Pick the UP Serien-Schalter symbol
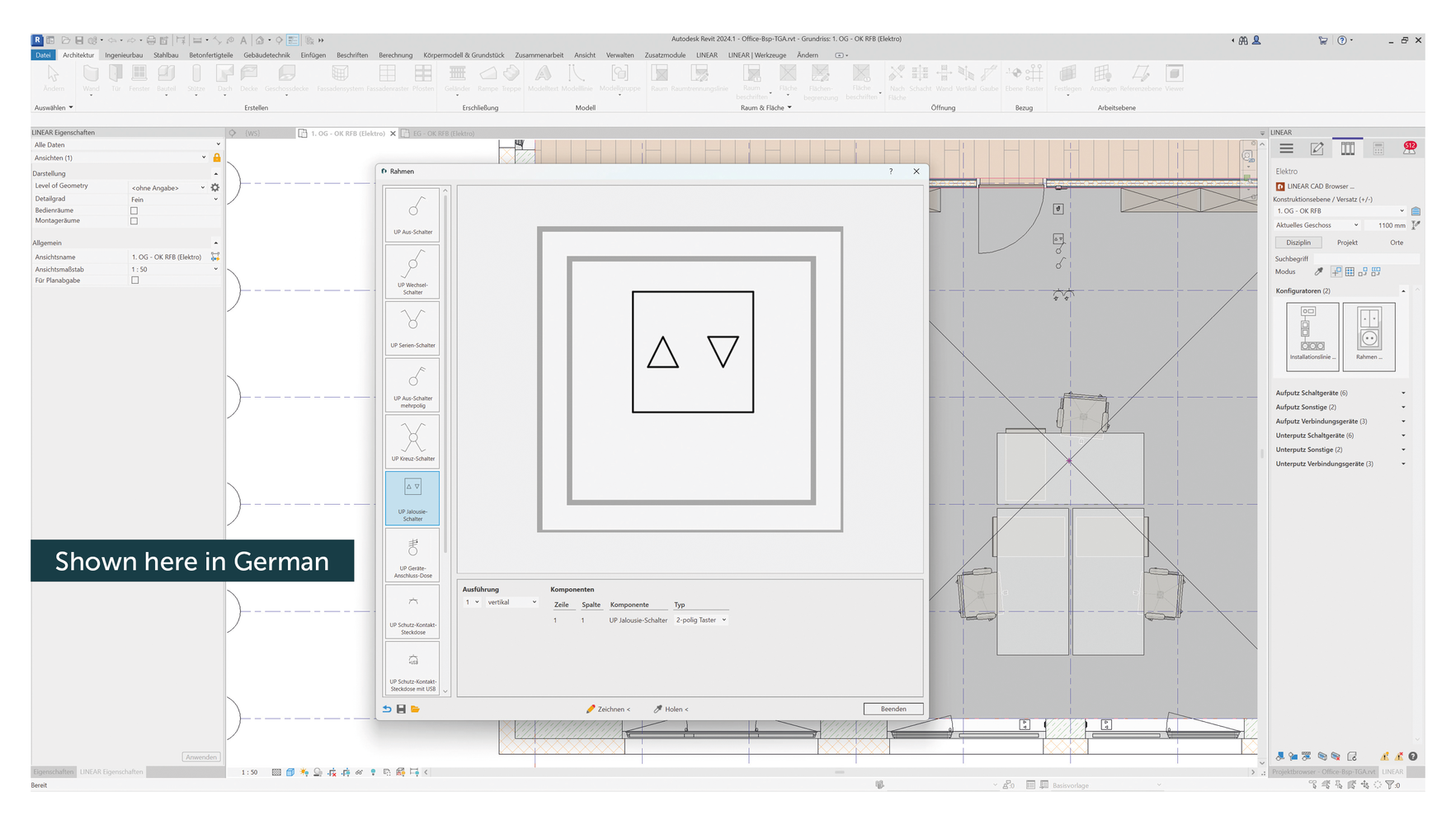The width and height of the screenshot is (1456, 825). tap(412, 328)
